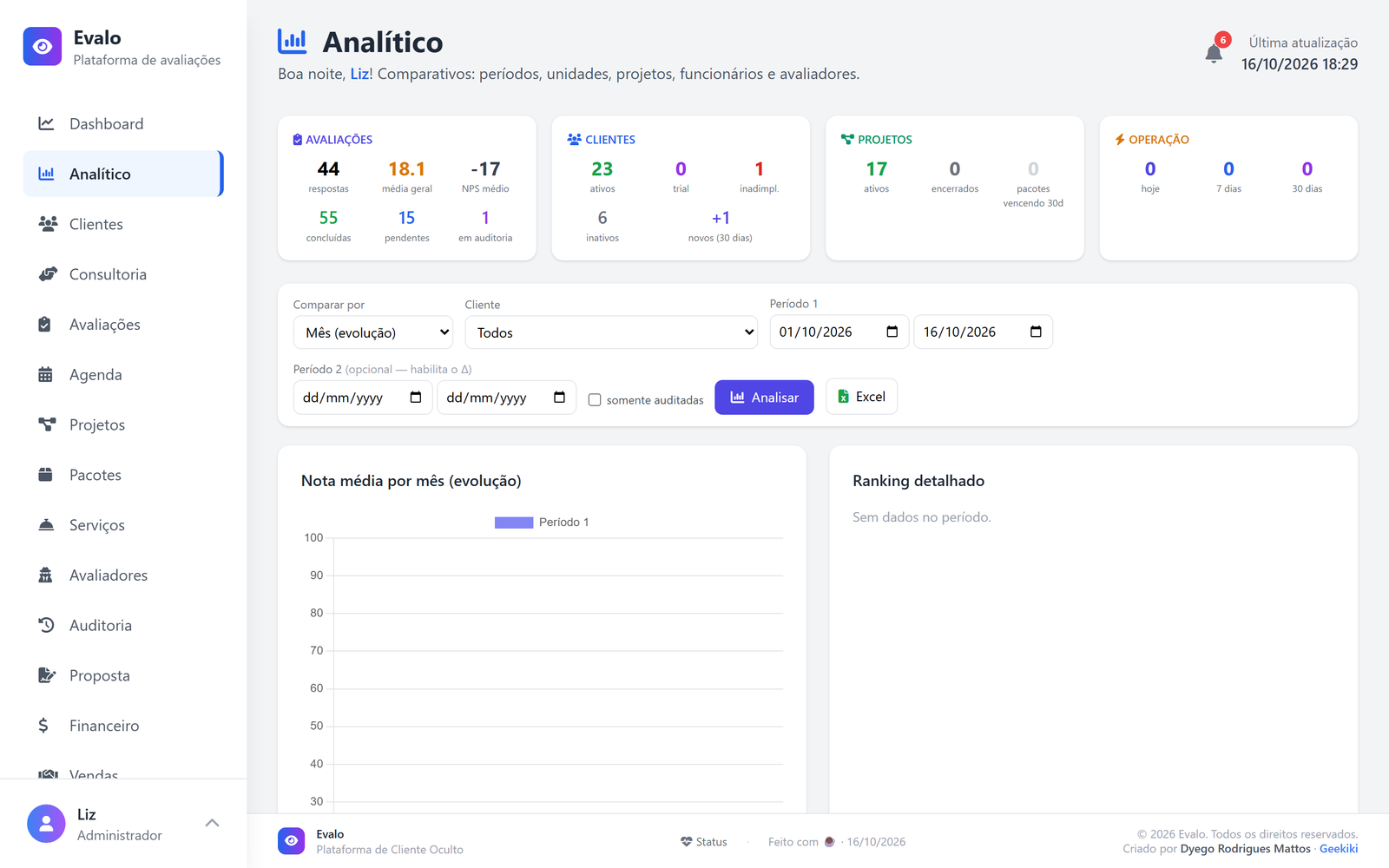1389x868 pixels.
Task: Click the Analisar button
Action: 764,398
